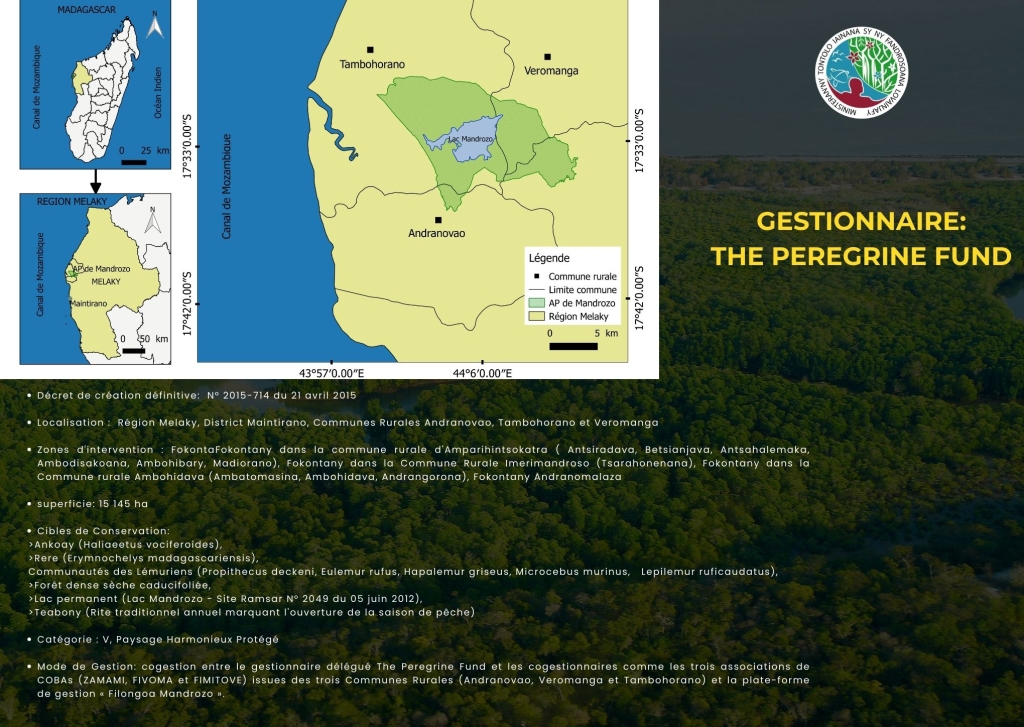Click the 'Mode de Gestion: cogestion' paragraph
The image size is (1024, 727).
423,680
